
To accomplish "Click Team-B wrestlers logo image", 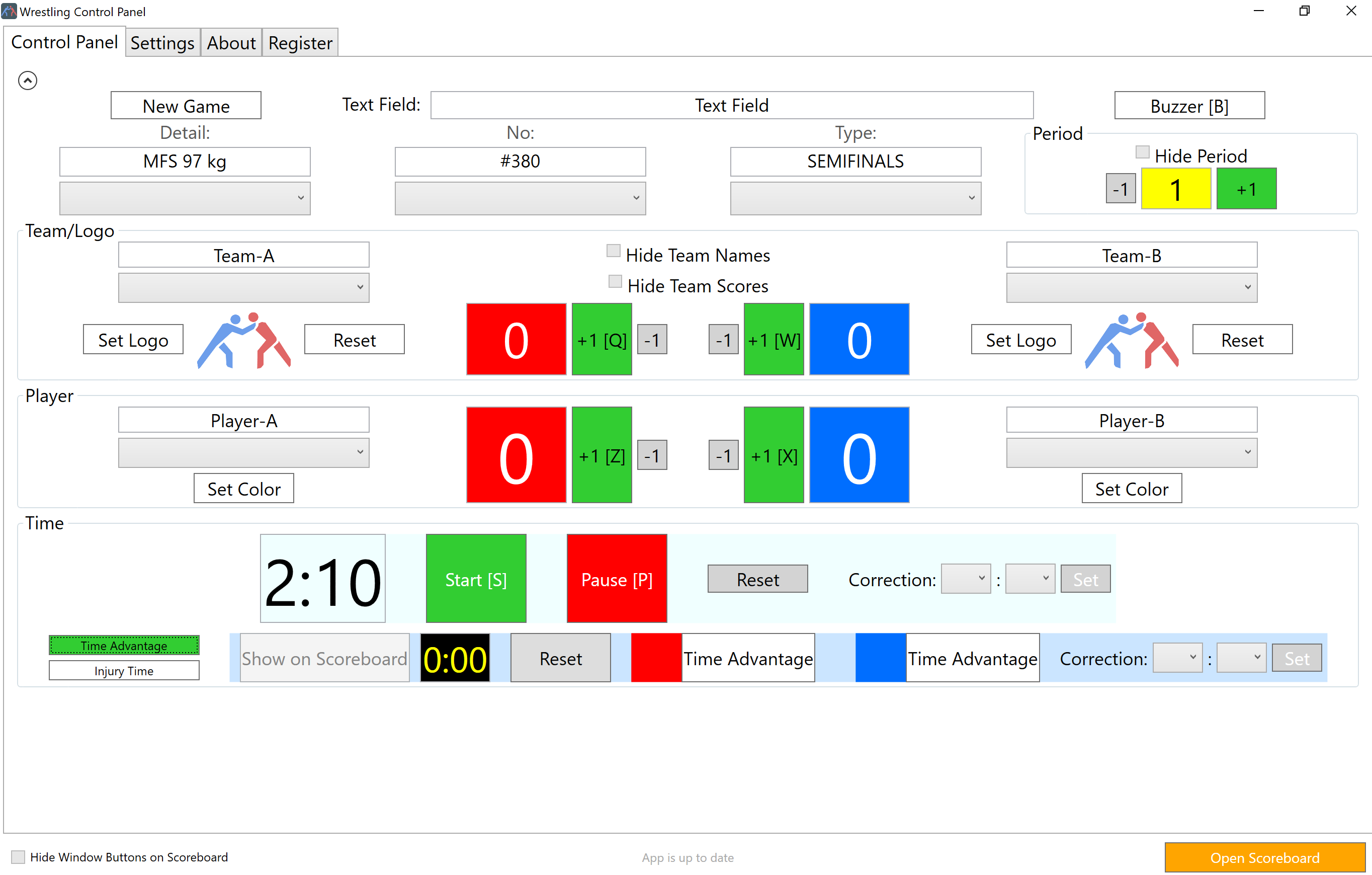I will [1132, 340].
